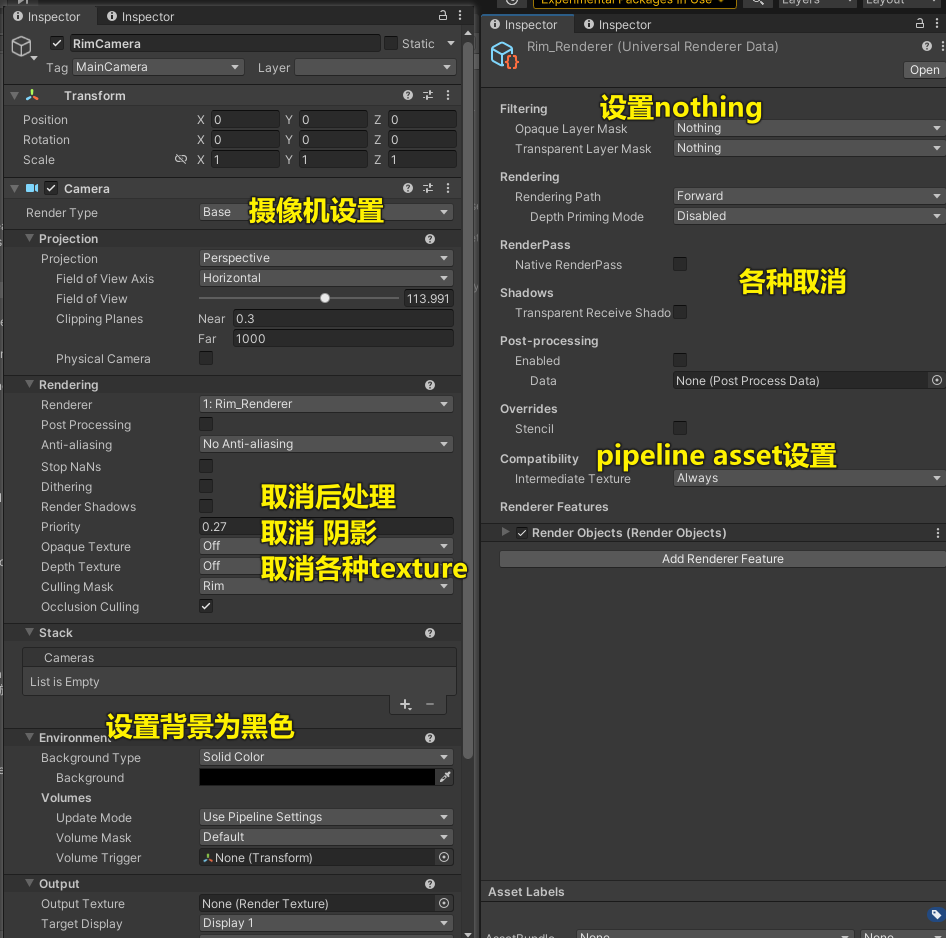This screenshot has height=938, width=946.
Task: Open the Target Display dropdown
Action: (325, 923)
